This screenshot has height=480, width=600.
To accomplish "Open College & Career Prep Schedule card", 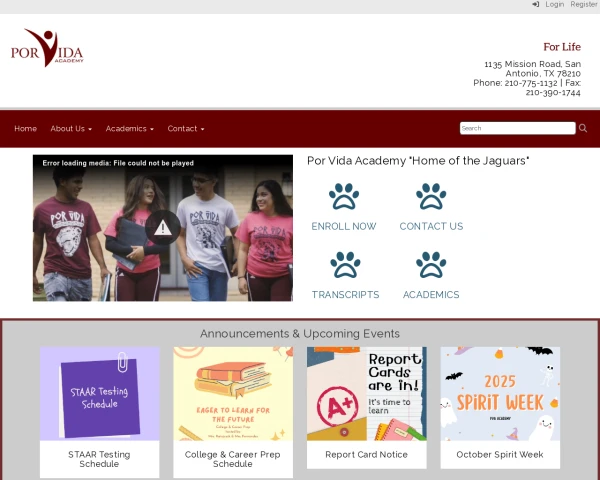I will 233,412.
